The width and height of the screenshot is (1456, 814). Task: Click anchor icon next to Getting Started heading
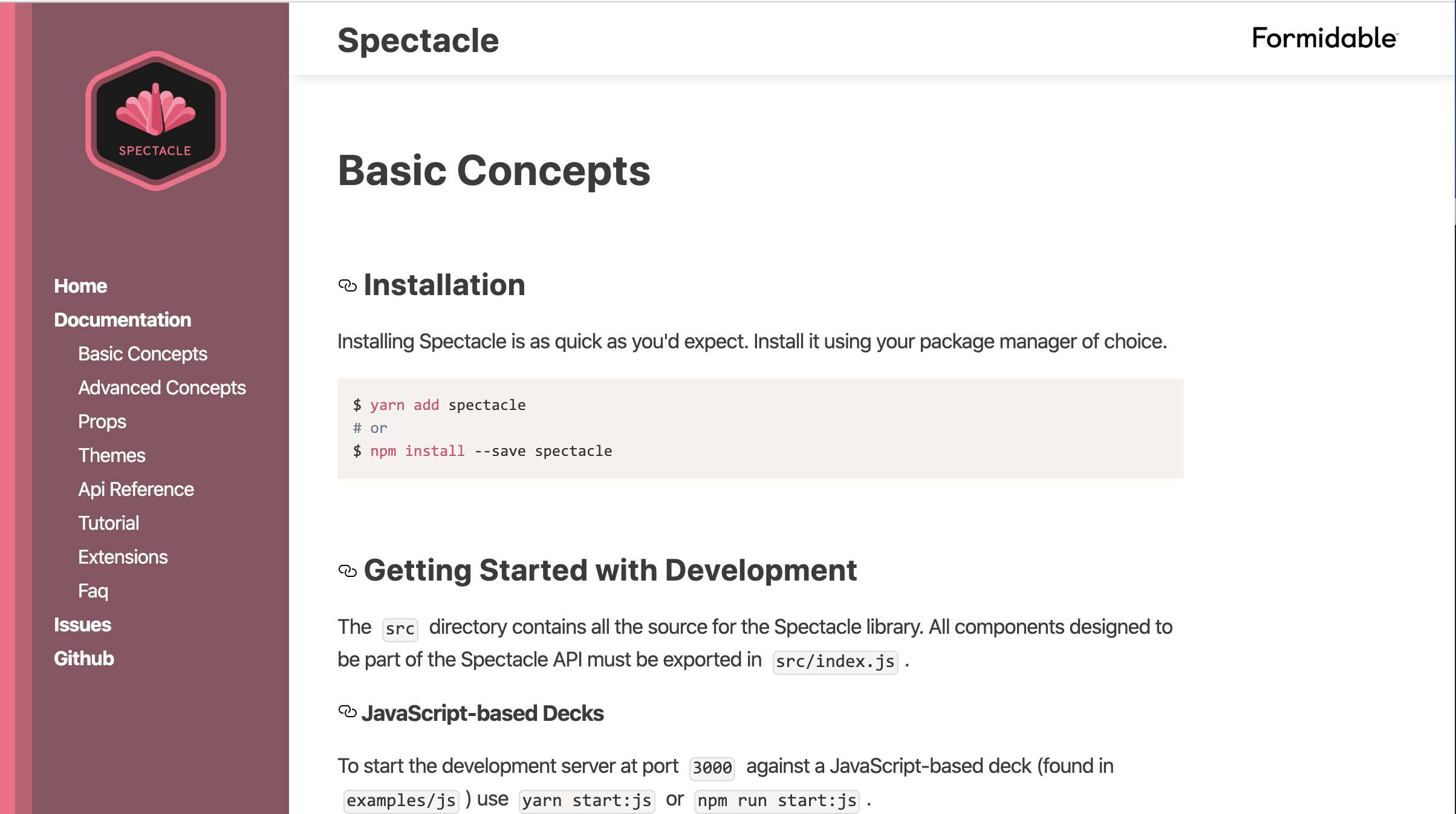(348, 571)
